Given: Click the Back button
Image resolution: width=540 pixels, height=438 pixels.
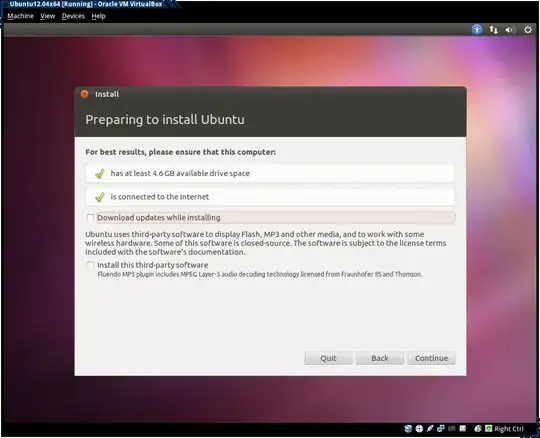Looking at the screenshot, I should click(x=380, y=358).
